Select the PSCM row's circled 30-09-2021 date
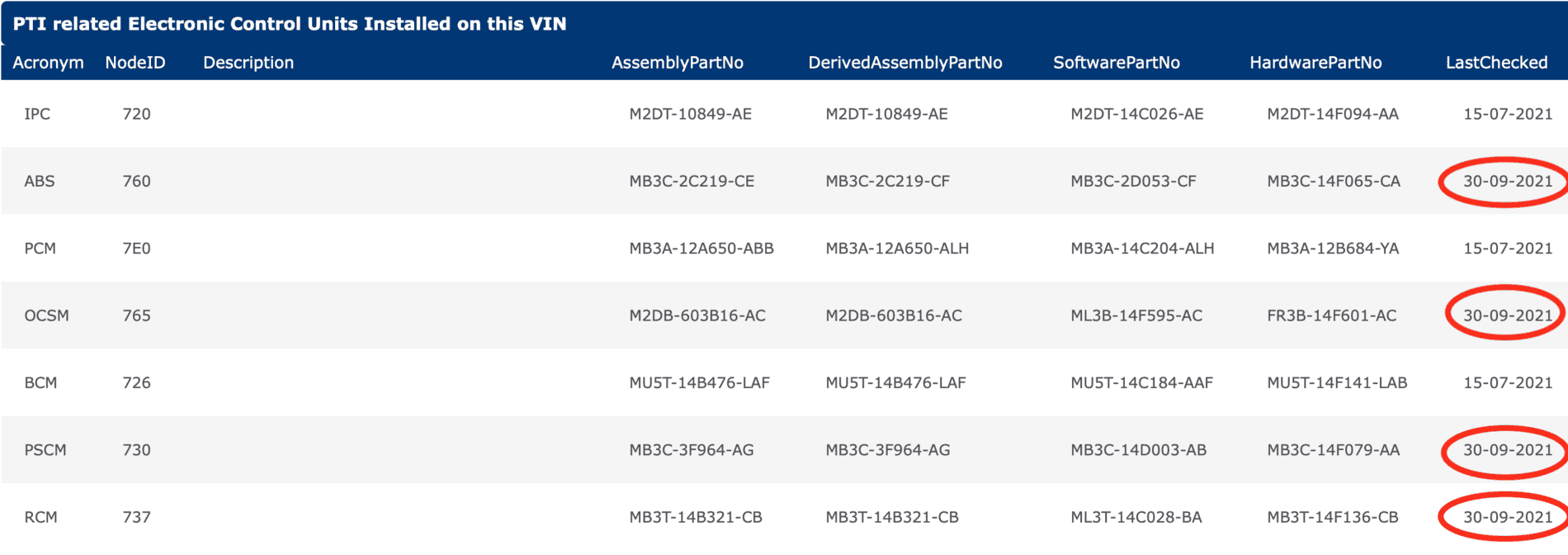The width and height of the screenshot is (1568, 555). 1508,450
